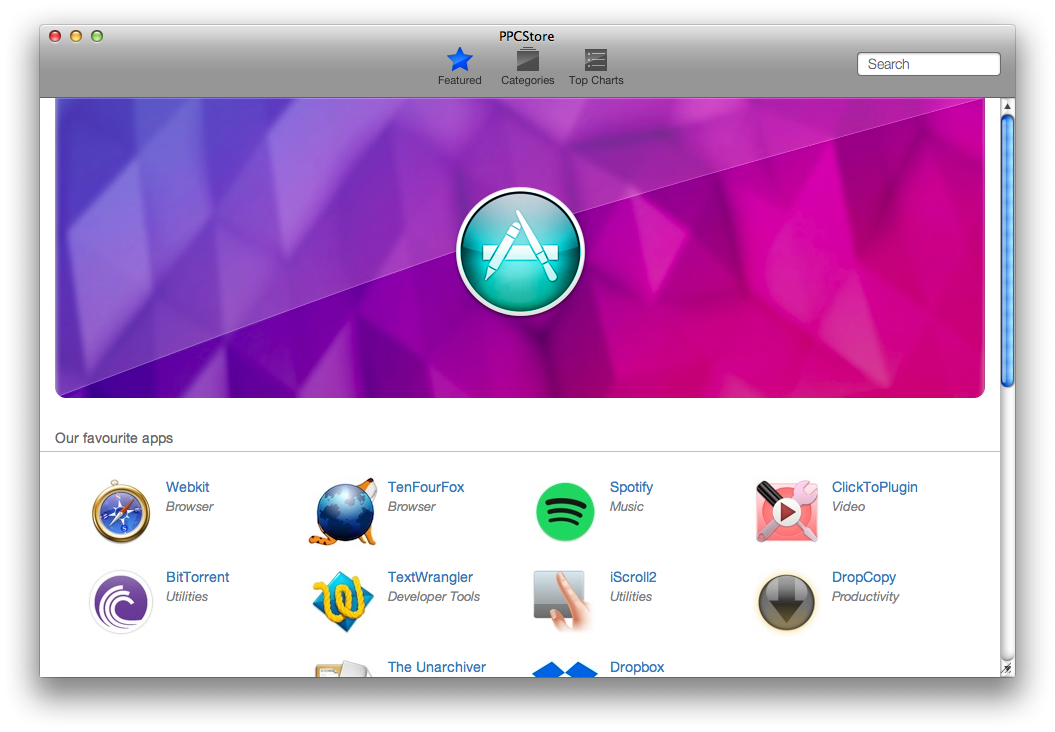Open the BitTorrent app link
This screenshot has width=1055, height=732.
[x=197, y=577]
